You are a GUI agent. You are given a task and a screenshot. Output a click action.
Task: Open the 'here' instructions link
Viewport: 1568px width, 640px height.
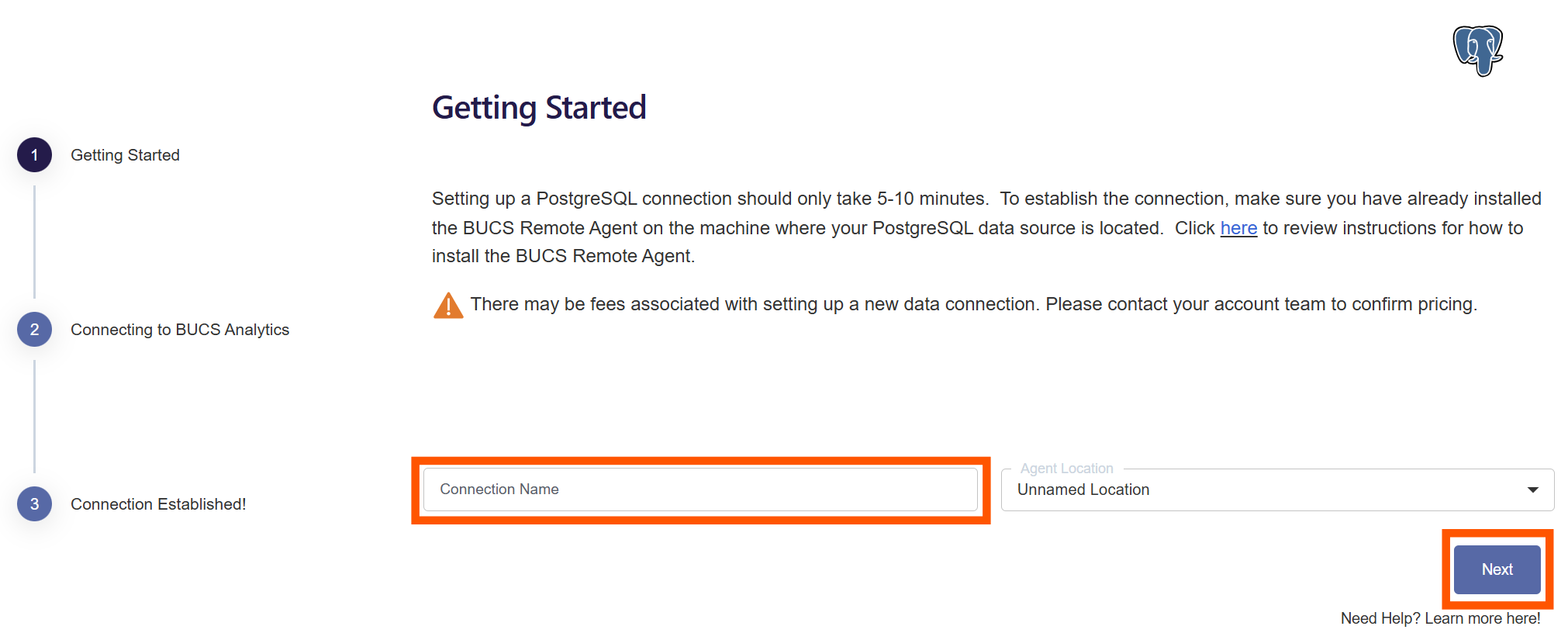pos(1238,228)
